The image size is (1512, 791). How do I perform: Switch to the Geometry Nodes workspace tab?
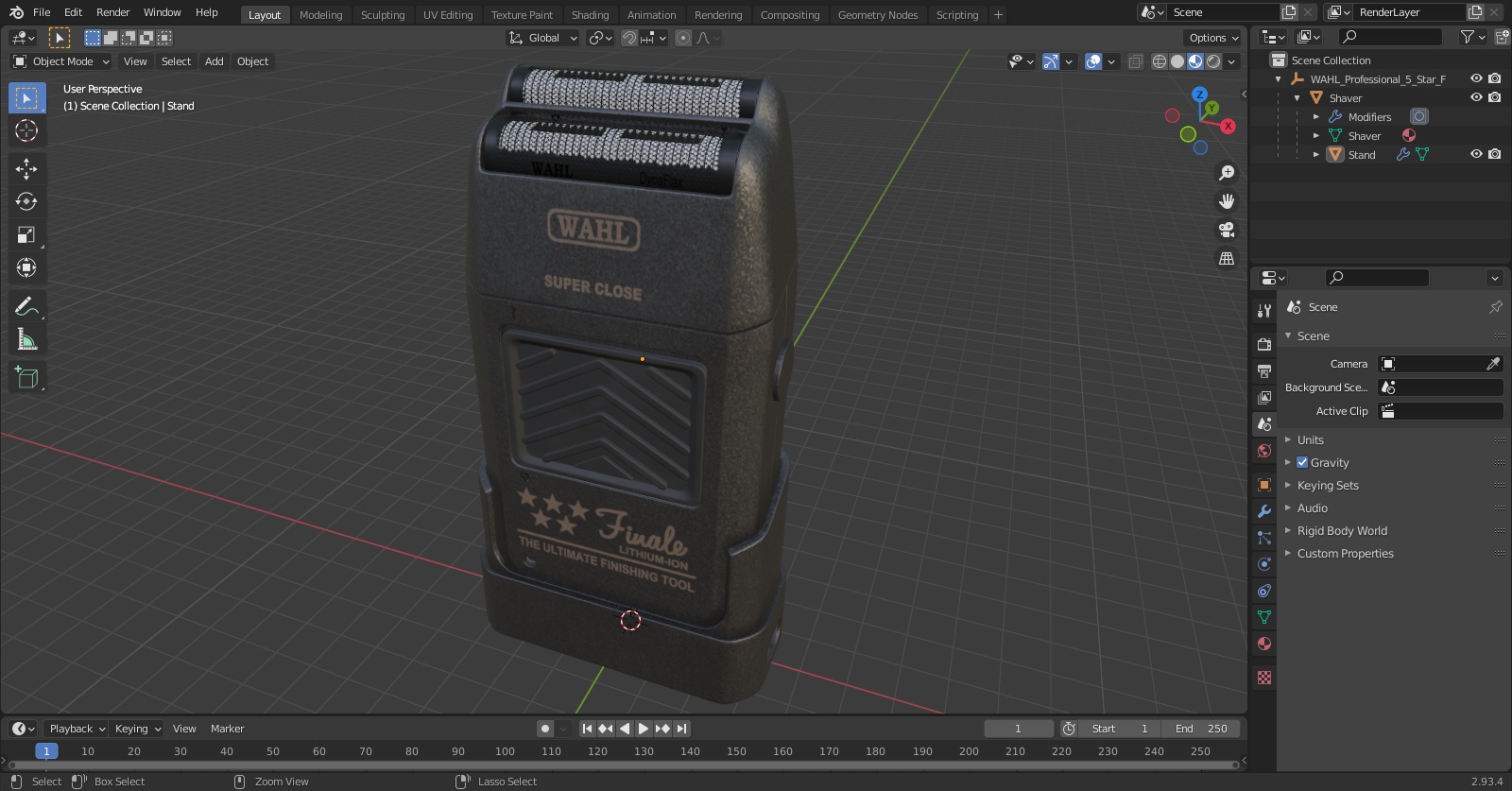878,15
